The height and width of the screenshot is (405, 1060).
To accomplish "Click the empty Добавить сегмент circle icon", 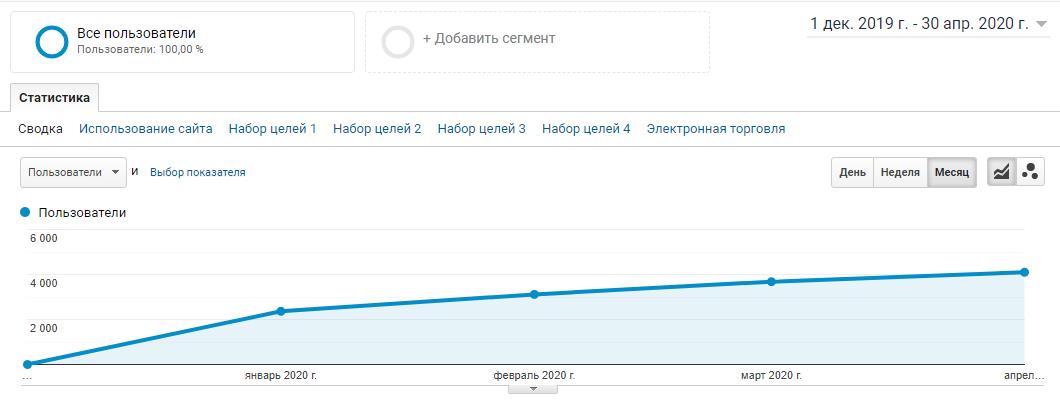I will point(398,41).
